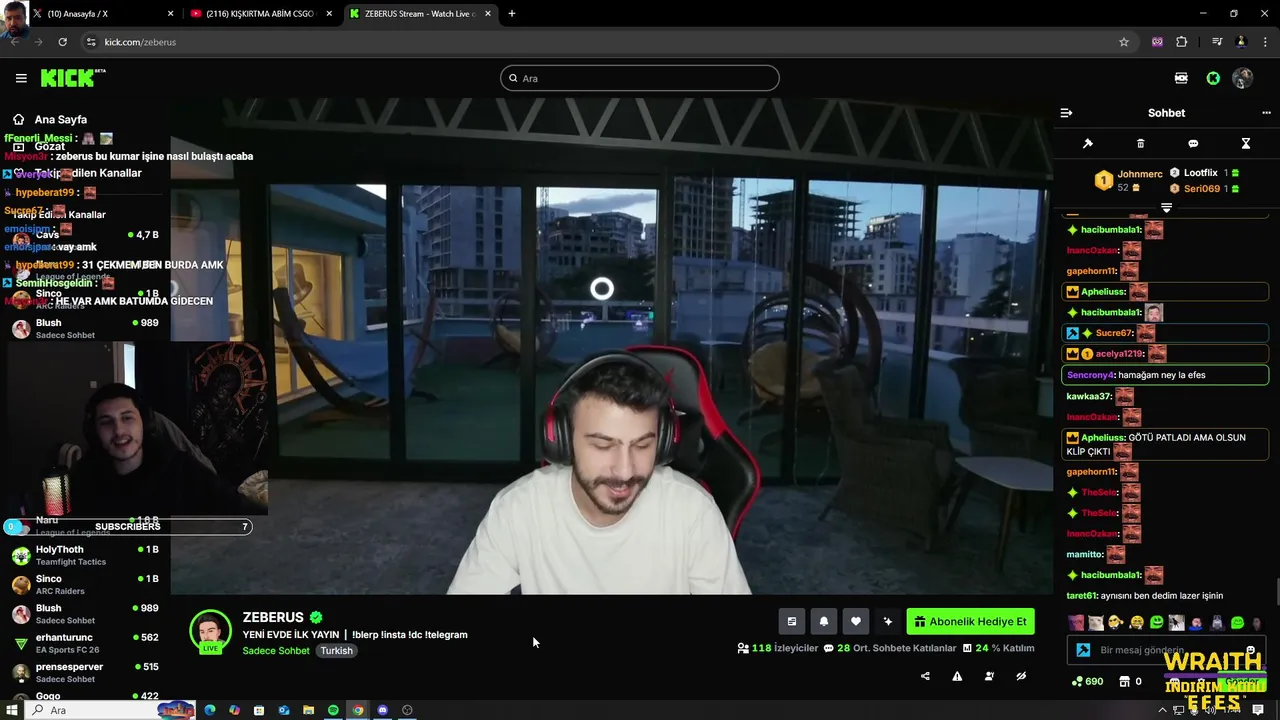Viewport: 1280px width, 720px height.
Task: Open the chat bubble mode icon
Action: coord(1193,144)
